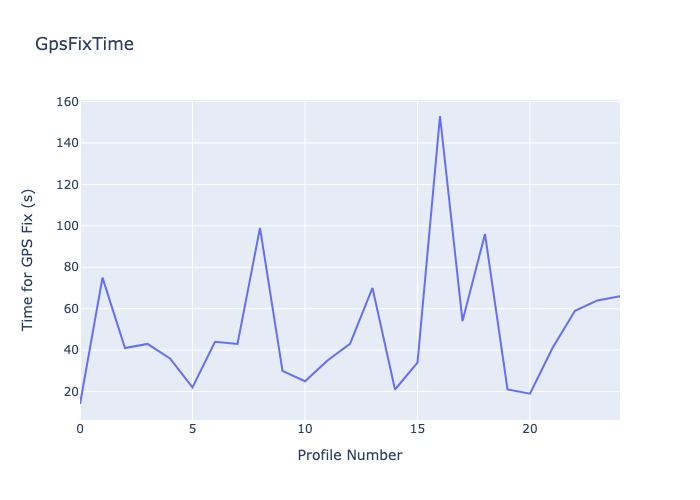Click the data peak at profile 1
The image size is (700, 500).
tap(102, 278)
